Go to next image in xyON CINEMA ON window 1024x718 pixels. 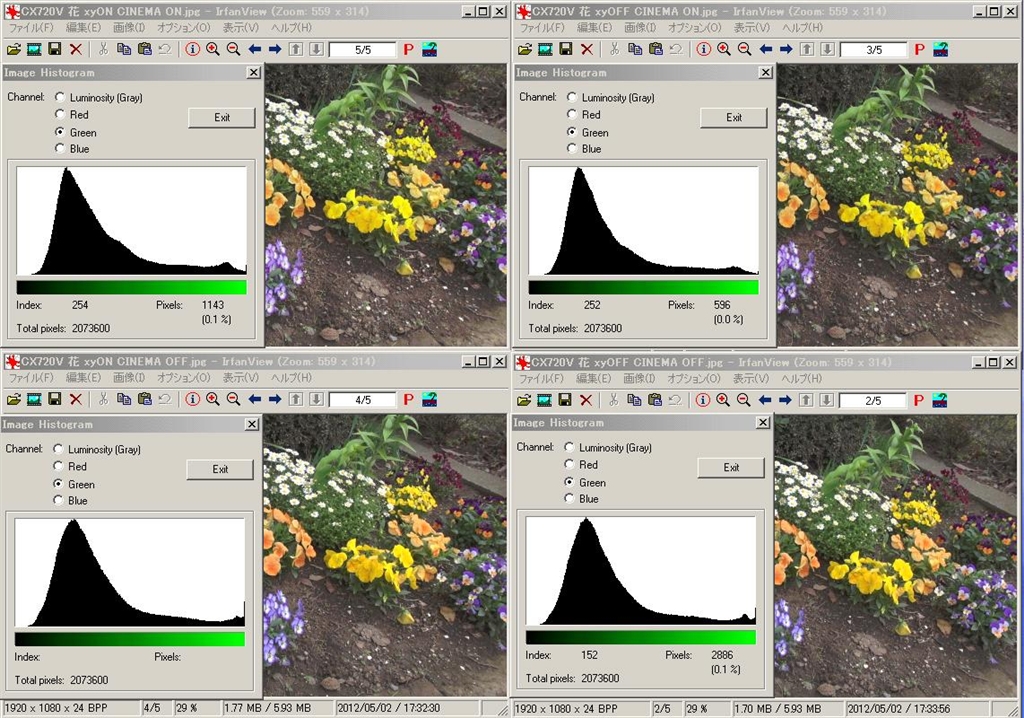click(275, 49)
